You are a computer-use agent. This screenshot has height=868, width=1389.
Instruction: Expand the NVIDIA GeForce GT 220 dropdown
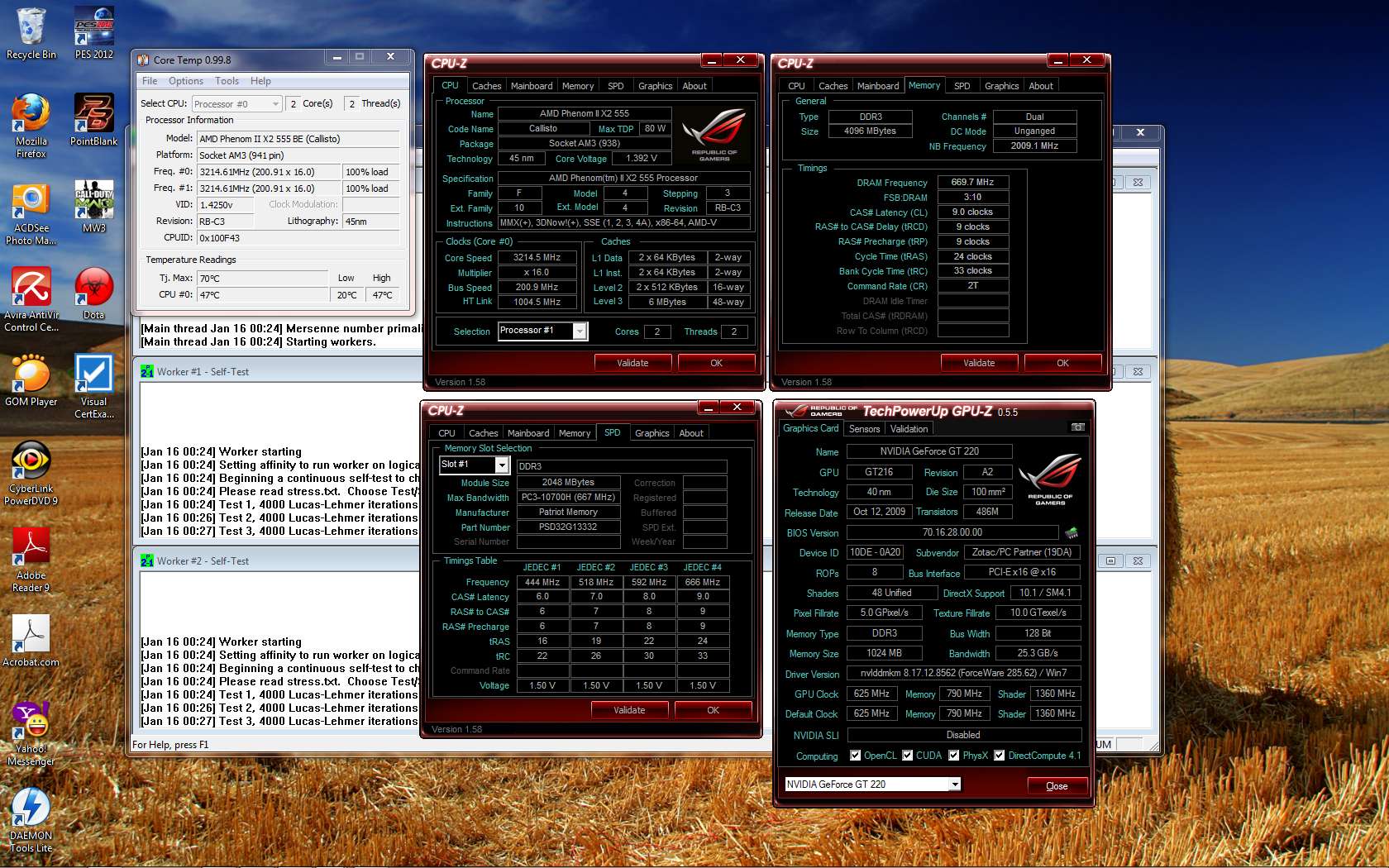click(955, 785)
